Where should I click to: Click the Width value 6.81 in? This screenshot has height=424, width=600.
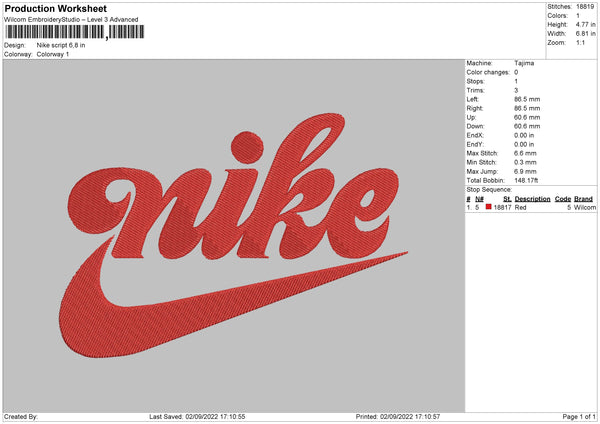click(586, 34)
